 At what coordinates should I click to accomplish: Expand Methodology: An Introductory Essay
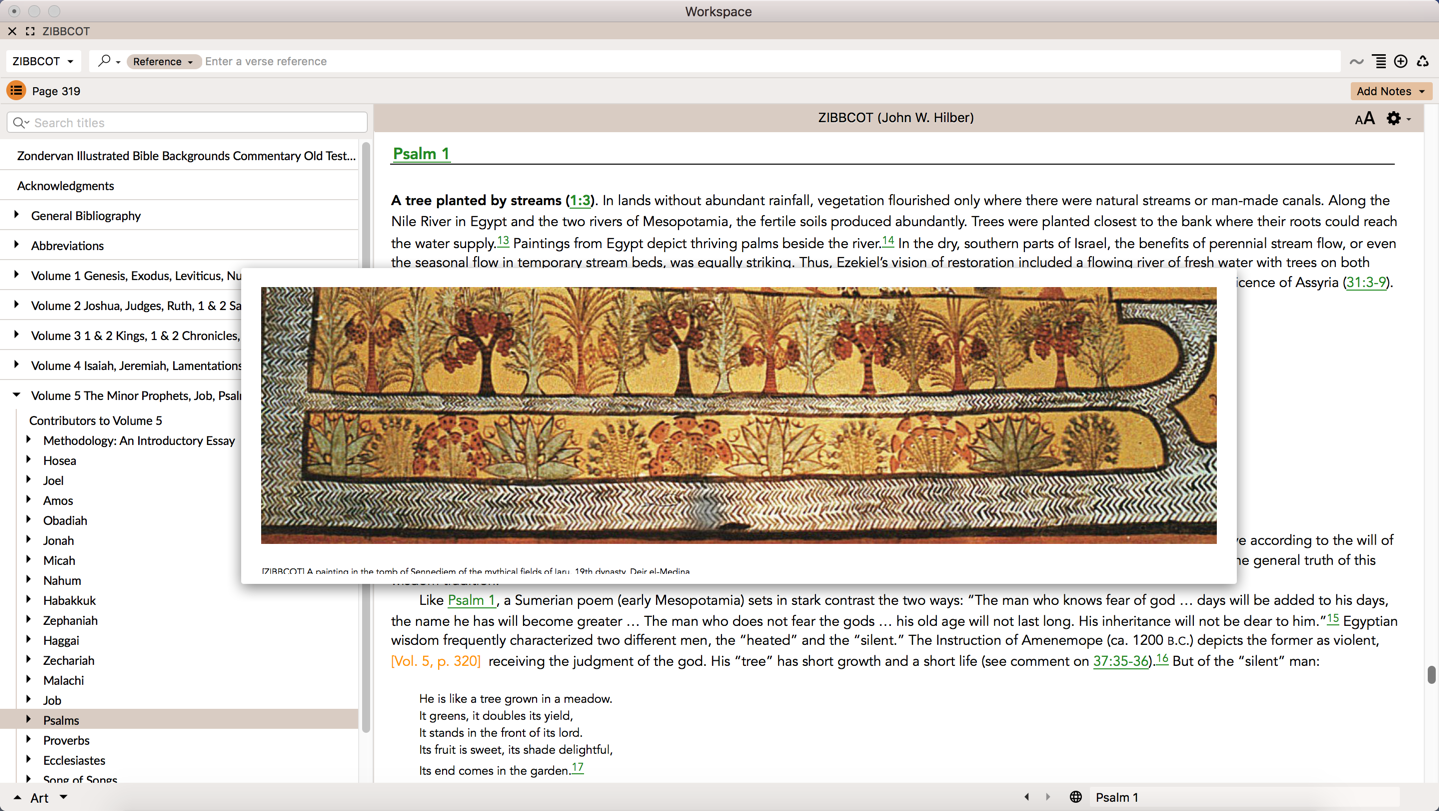28,440
